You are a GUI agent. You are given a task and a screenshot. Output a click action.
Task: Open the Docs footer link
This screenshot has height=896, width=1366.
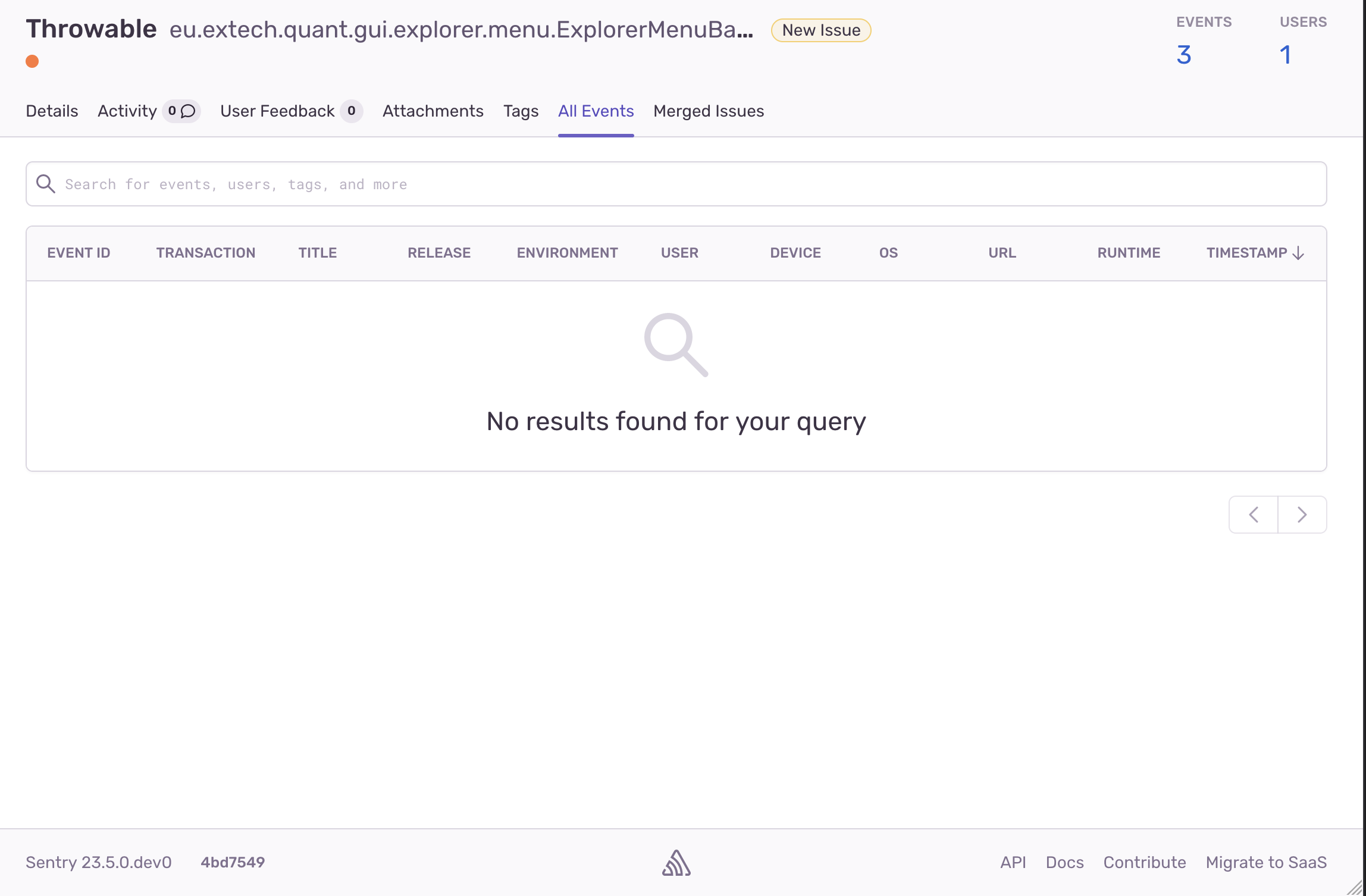tap(1064, 863)
